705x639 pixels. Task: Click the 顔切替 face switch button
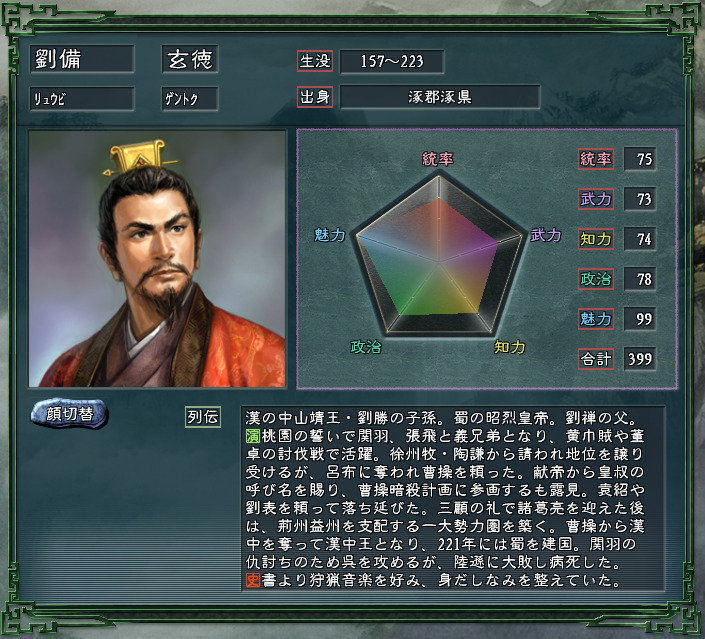69,413
